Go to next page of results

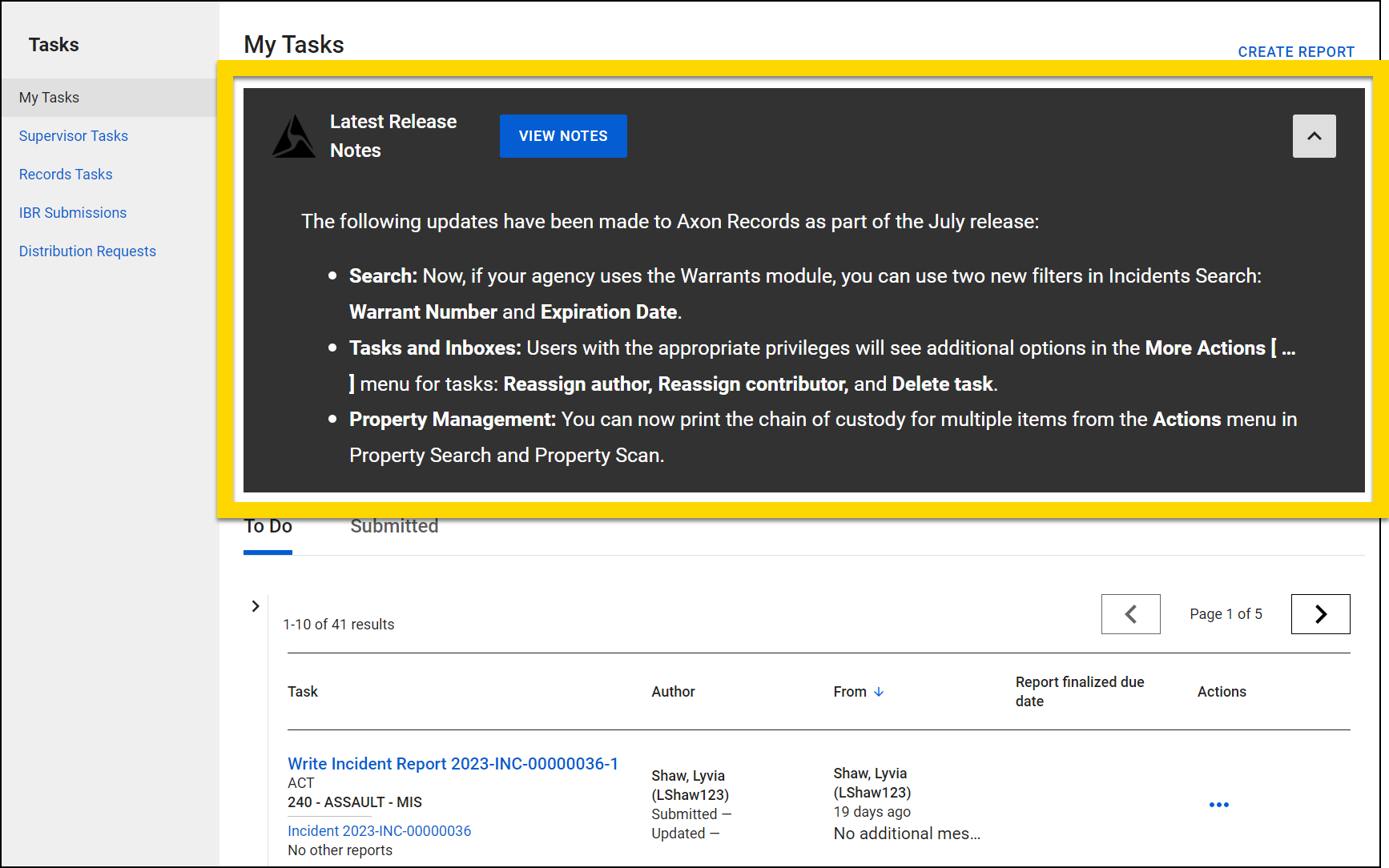click(1320, 614)
